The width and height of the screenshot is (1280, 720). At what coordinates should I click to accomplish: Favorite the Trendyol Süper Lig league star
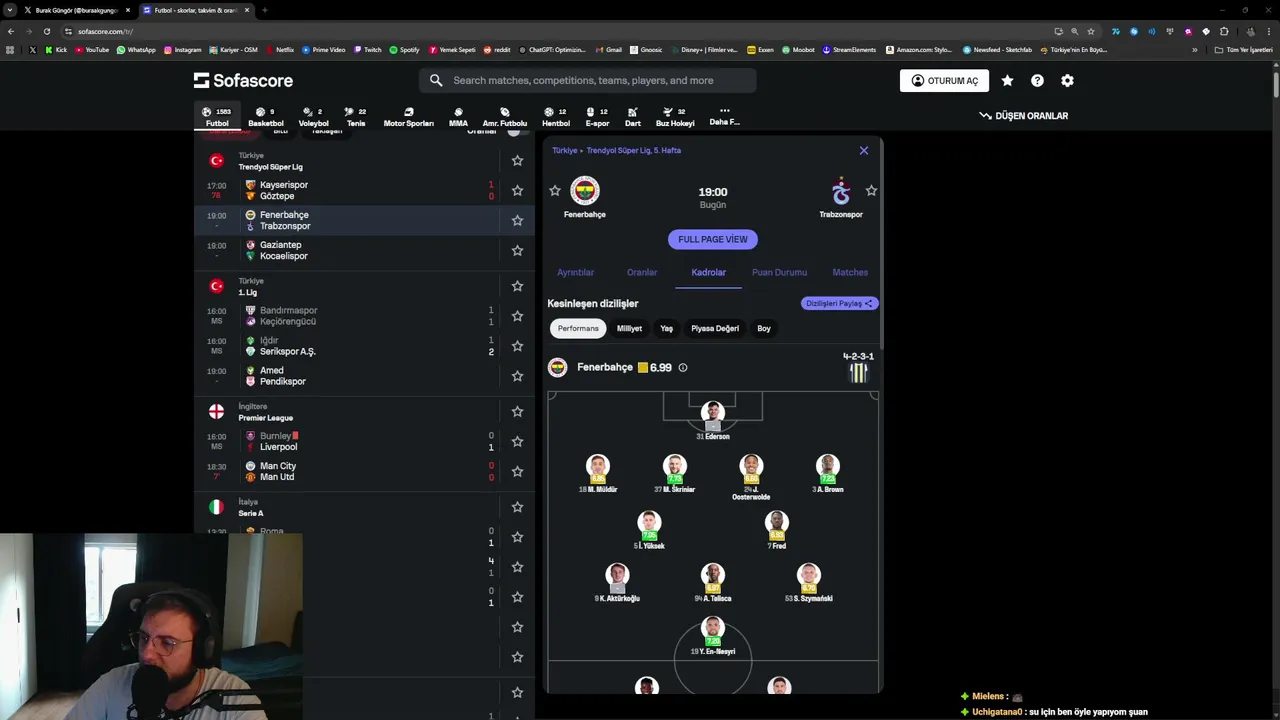point(517,160)
